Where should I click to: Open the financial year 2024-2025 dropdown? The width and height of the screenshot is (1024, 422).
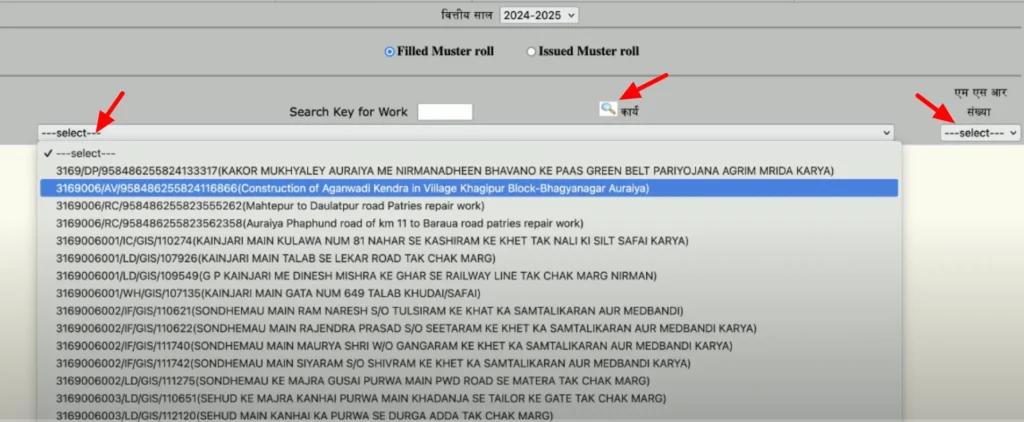tap(539, 15)
